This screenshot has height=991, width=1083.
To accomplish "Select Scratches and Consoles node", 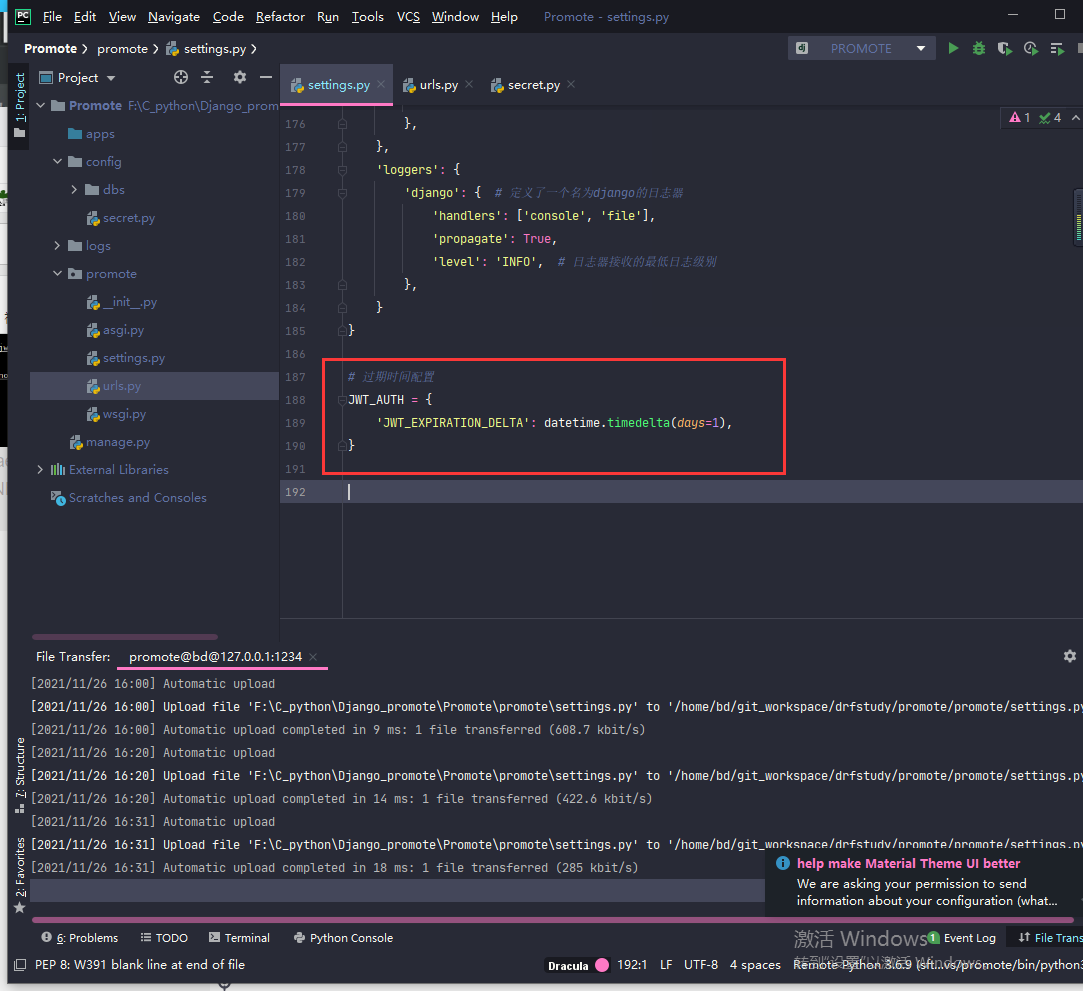I will 137,497.
